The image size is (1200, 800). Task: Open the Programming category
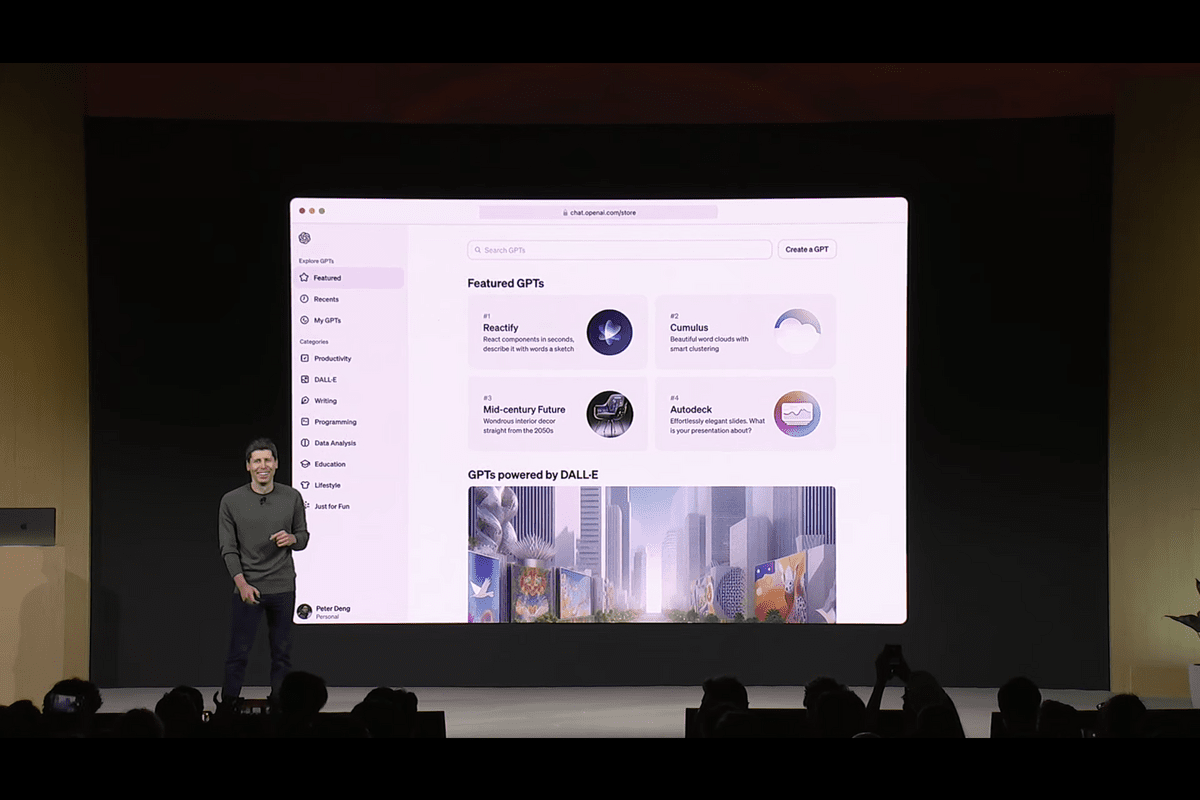(335, 422)
